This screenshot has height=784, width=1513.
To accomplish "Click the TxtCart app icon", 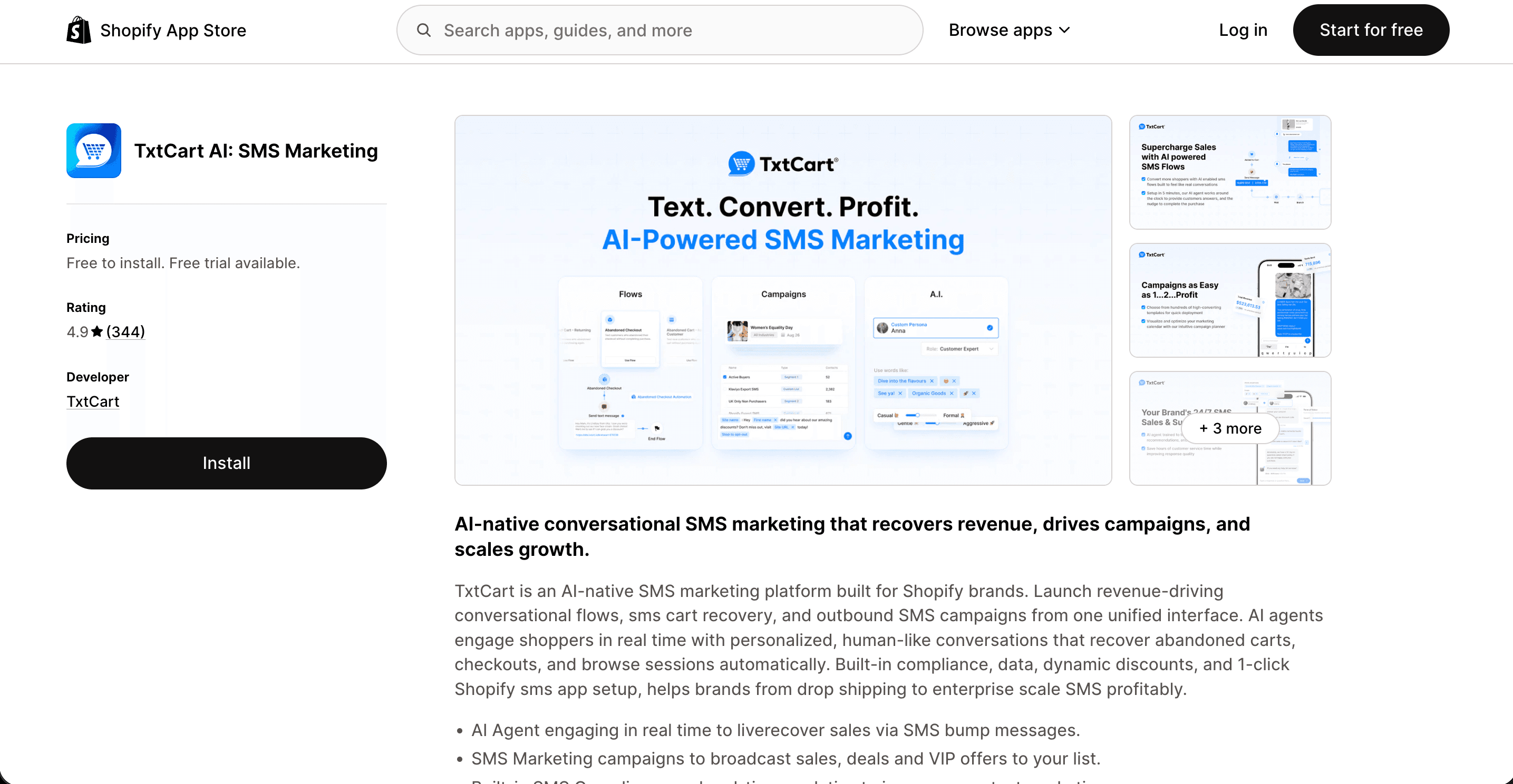I will click(93, 150).
